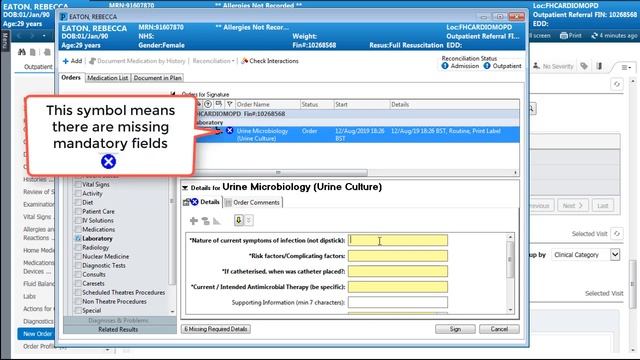Click No Severity icon in background window
Viewport: 640px width, 360px height.
click(x=536, y=66)
